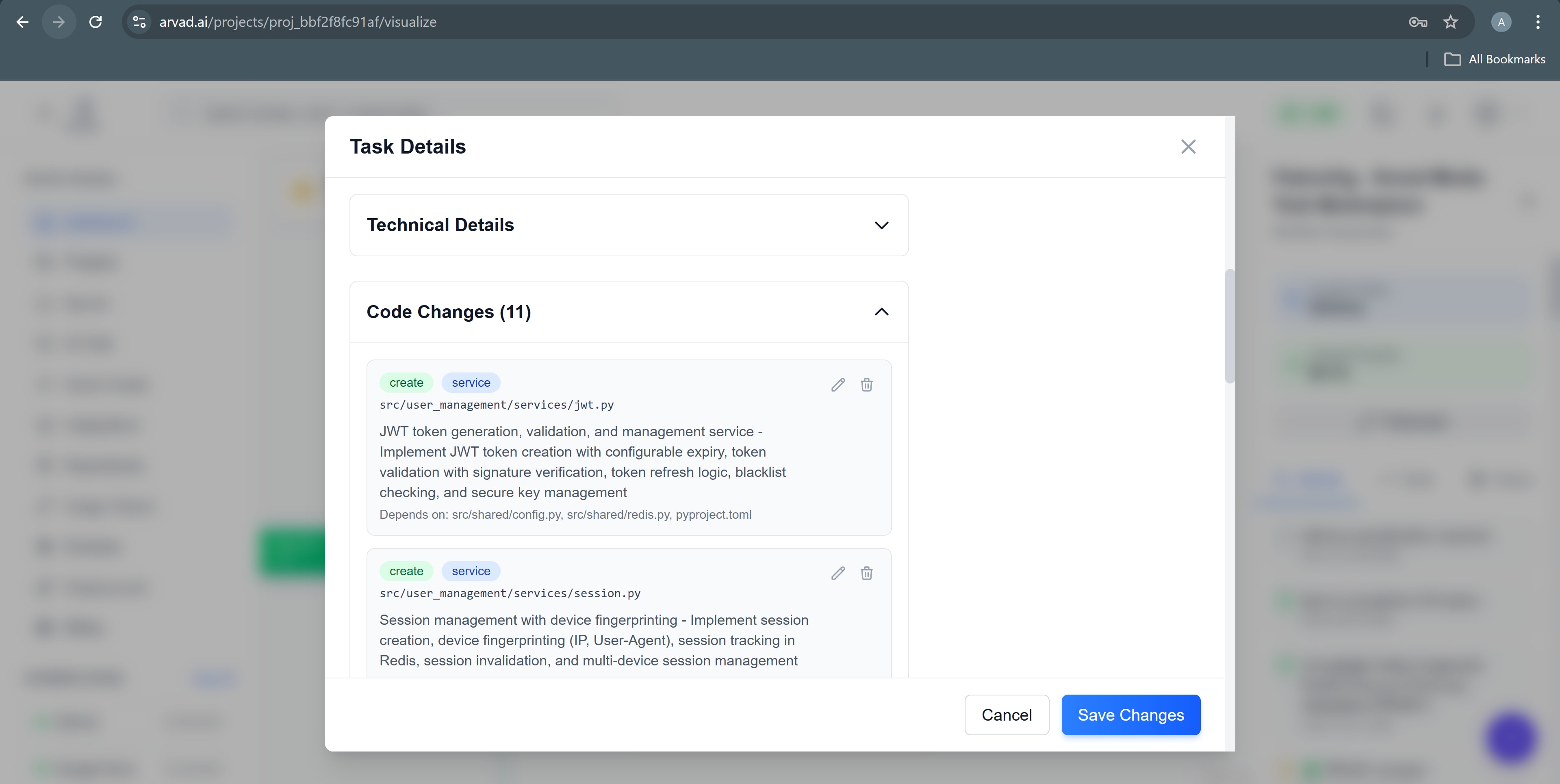1560x784 pixels.
Task: Click the dialog's vertical scrollbar thumb
Action: (1229, 327)
